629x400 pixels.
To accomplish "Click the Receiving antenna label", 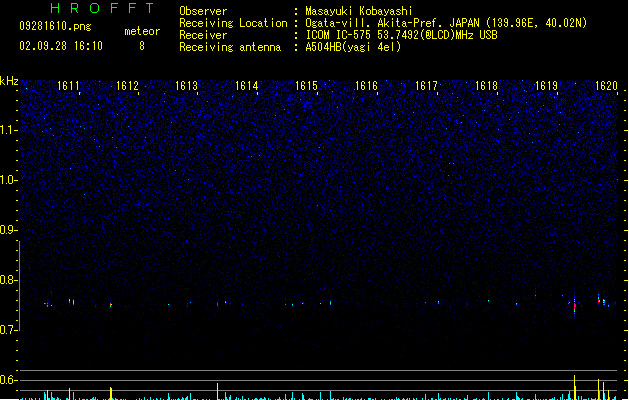I will (230, 47).
